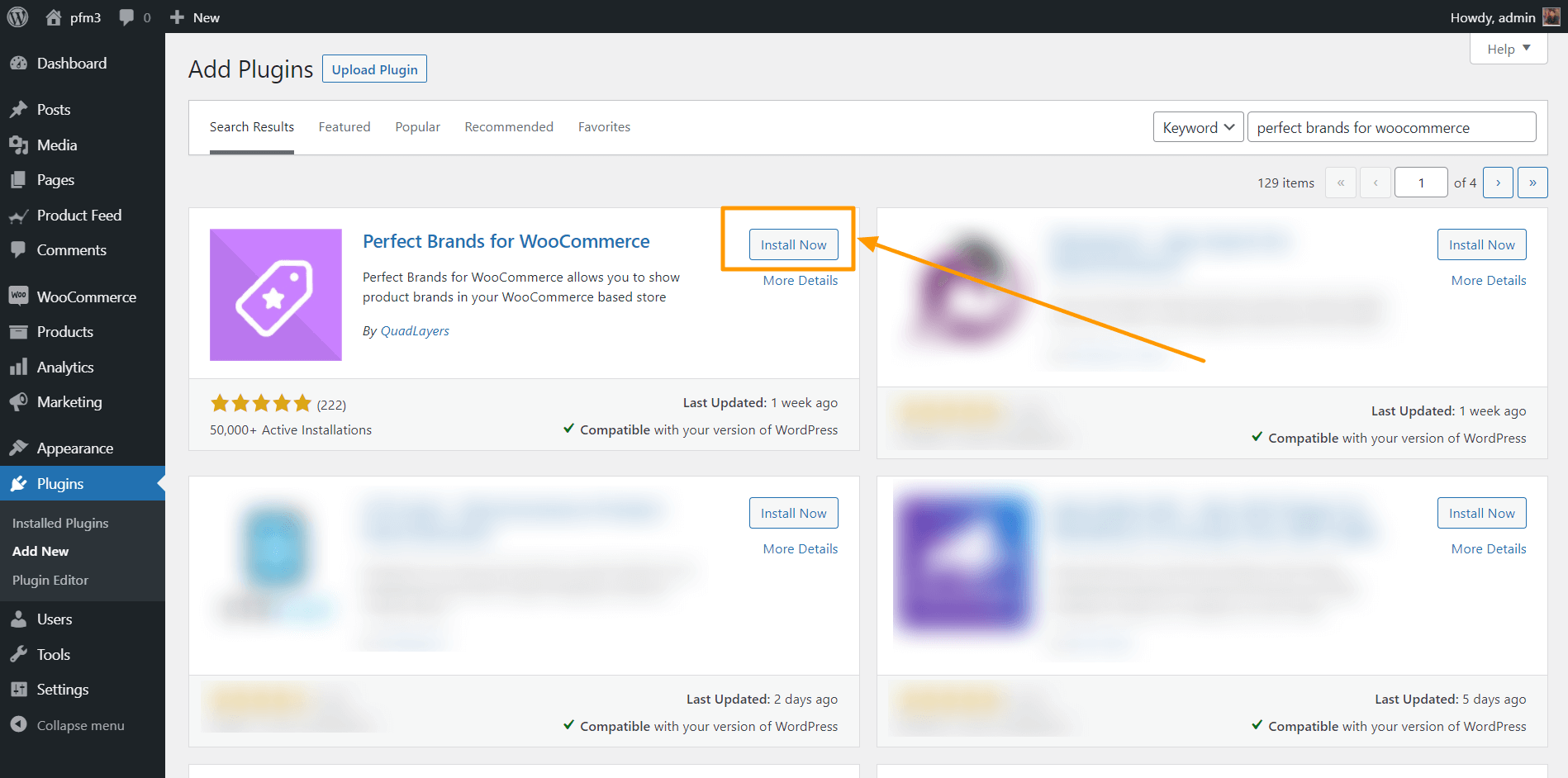Switch to the Search Results tab
The image size is (1568, 778).
click(252, 127)
